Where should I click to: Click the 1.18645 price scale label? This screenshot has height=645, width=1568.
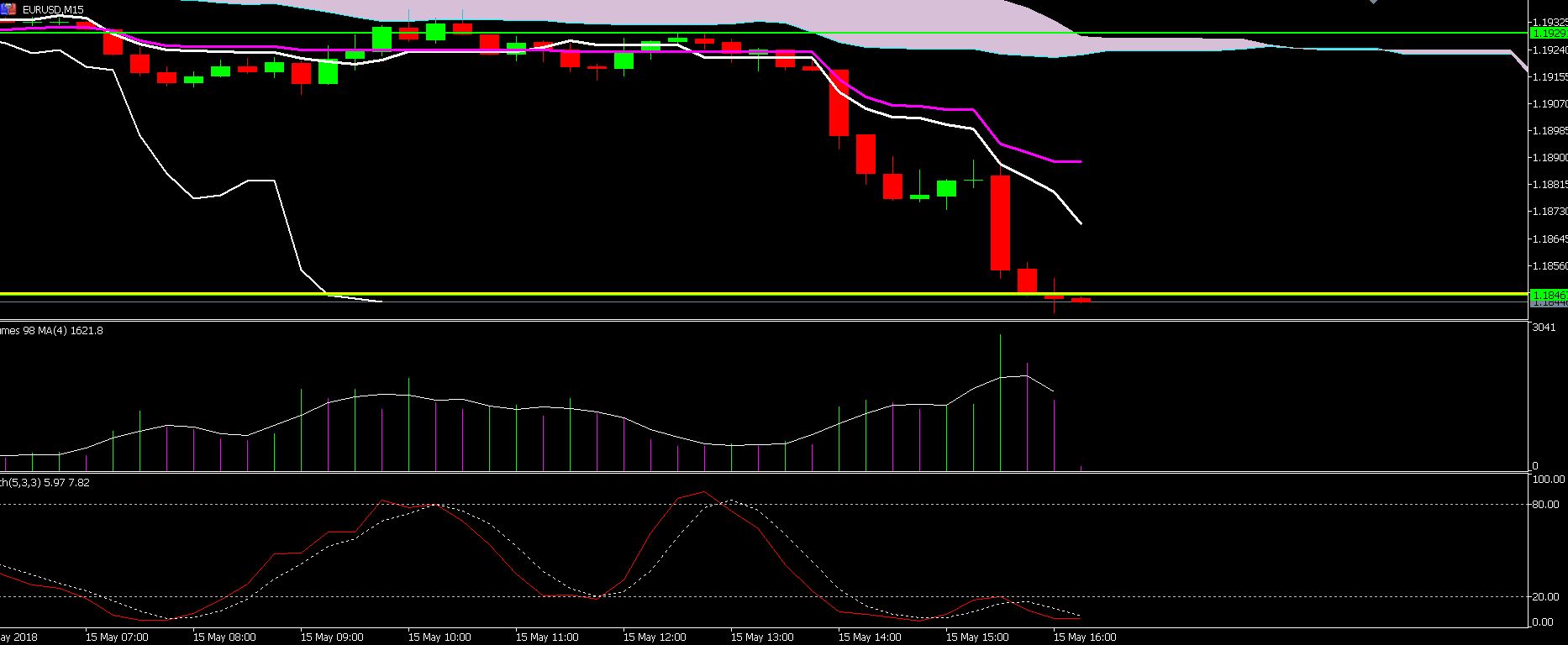(1550, 239)
